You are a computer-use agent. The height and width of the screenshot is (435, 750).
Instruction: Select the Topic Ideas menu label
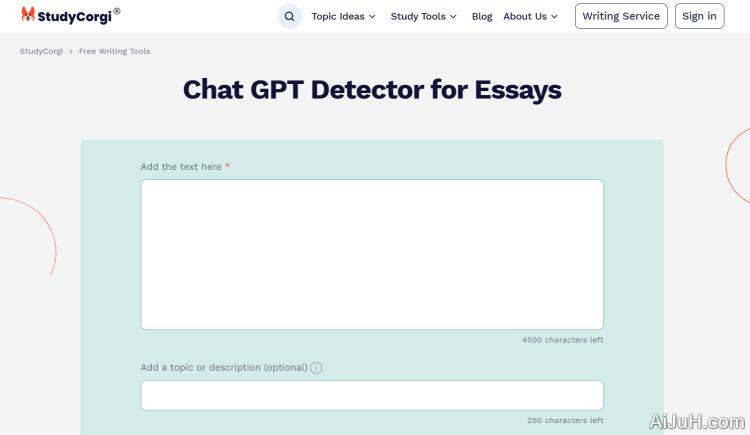(x=337, y=16)
